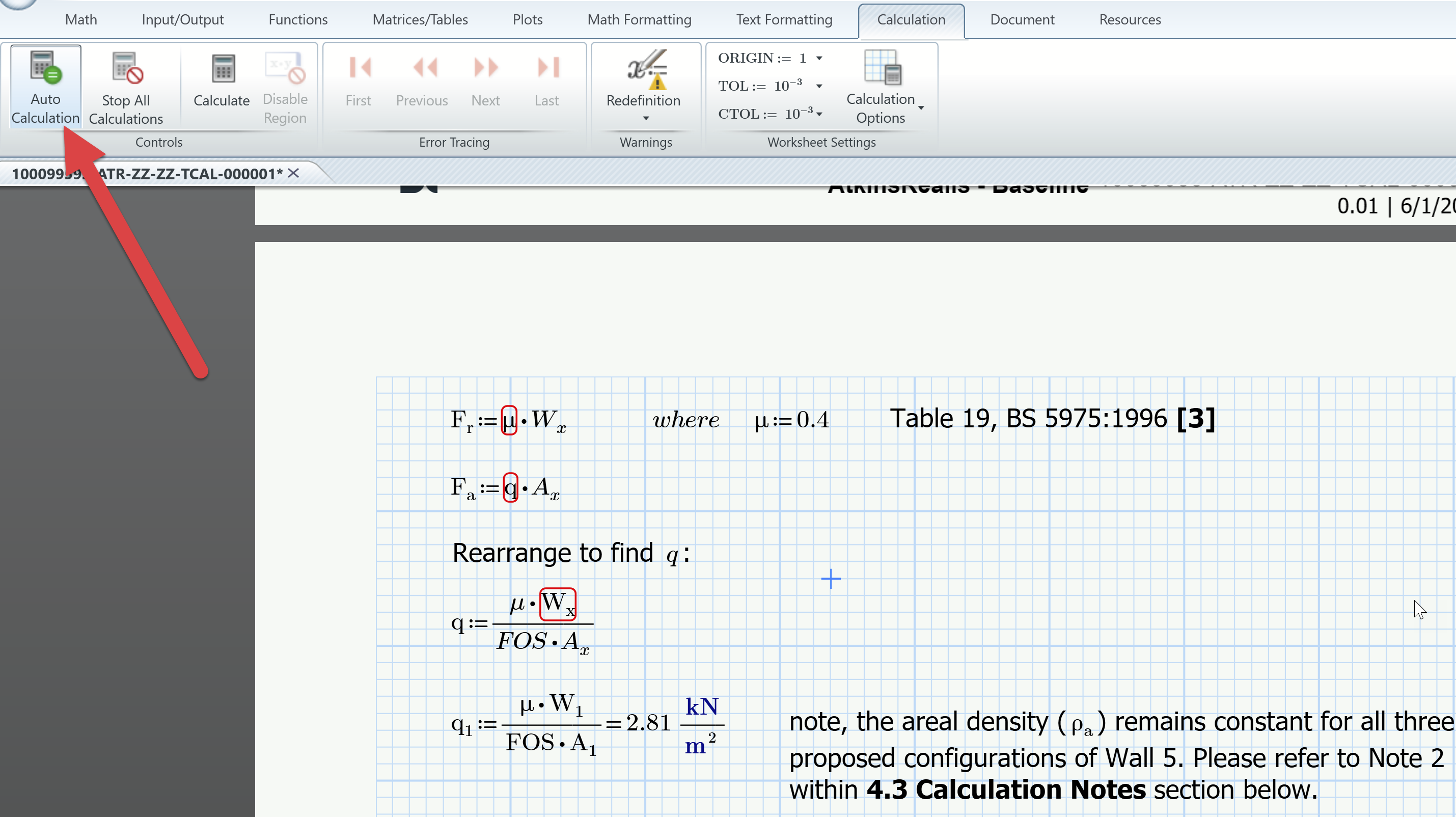Close the open worksheet tab

coord(293,174)
